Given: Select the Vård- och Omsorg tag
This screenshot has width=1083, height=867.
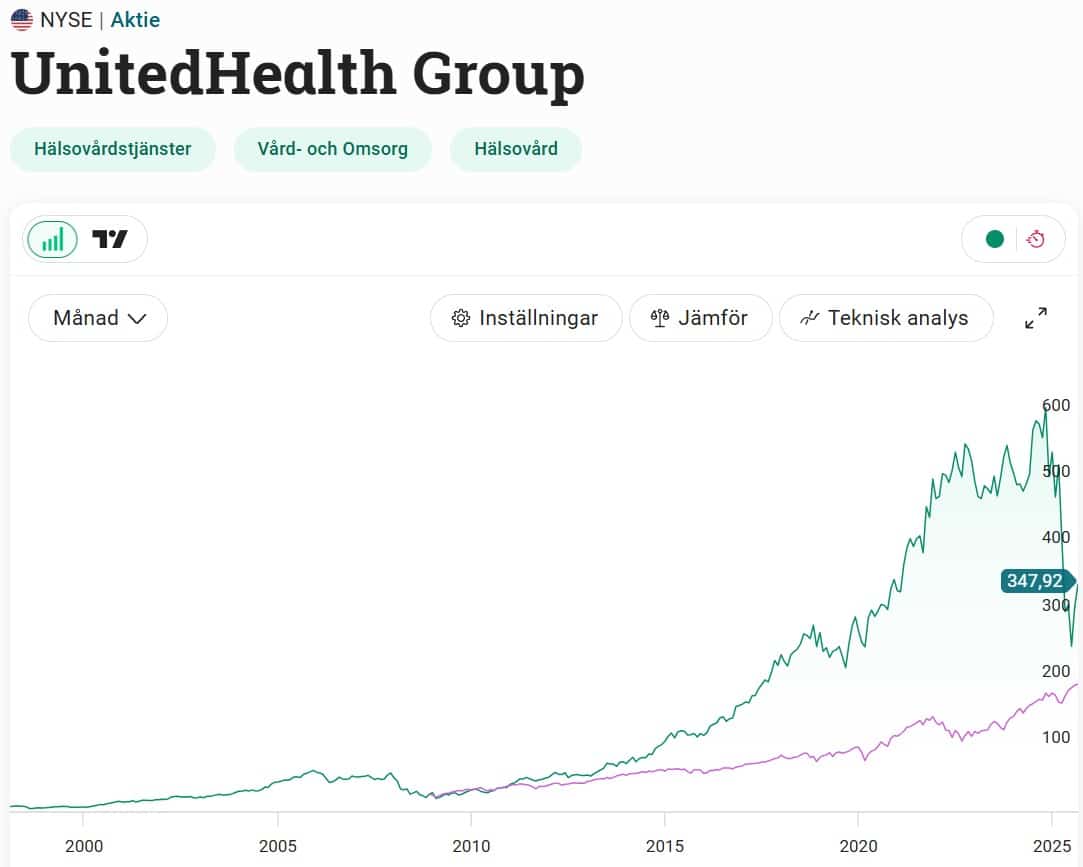Looking at the screenshot, I should coord(333,149).
